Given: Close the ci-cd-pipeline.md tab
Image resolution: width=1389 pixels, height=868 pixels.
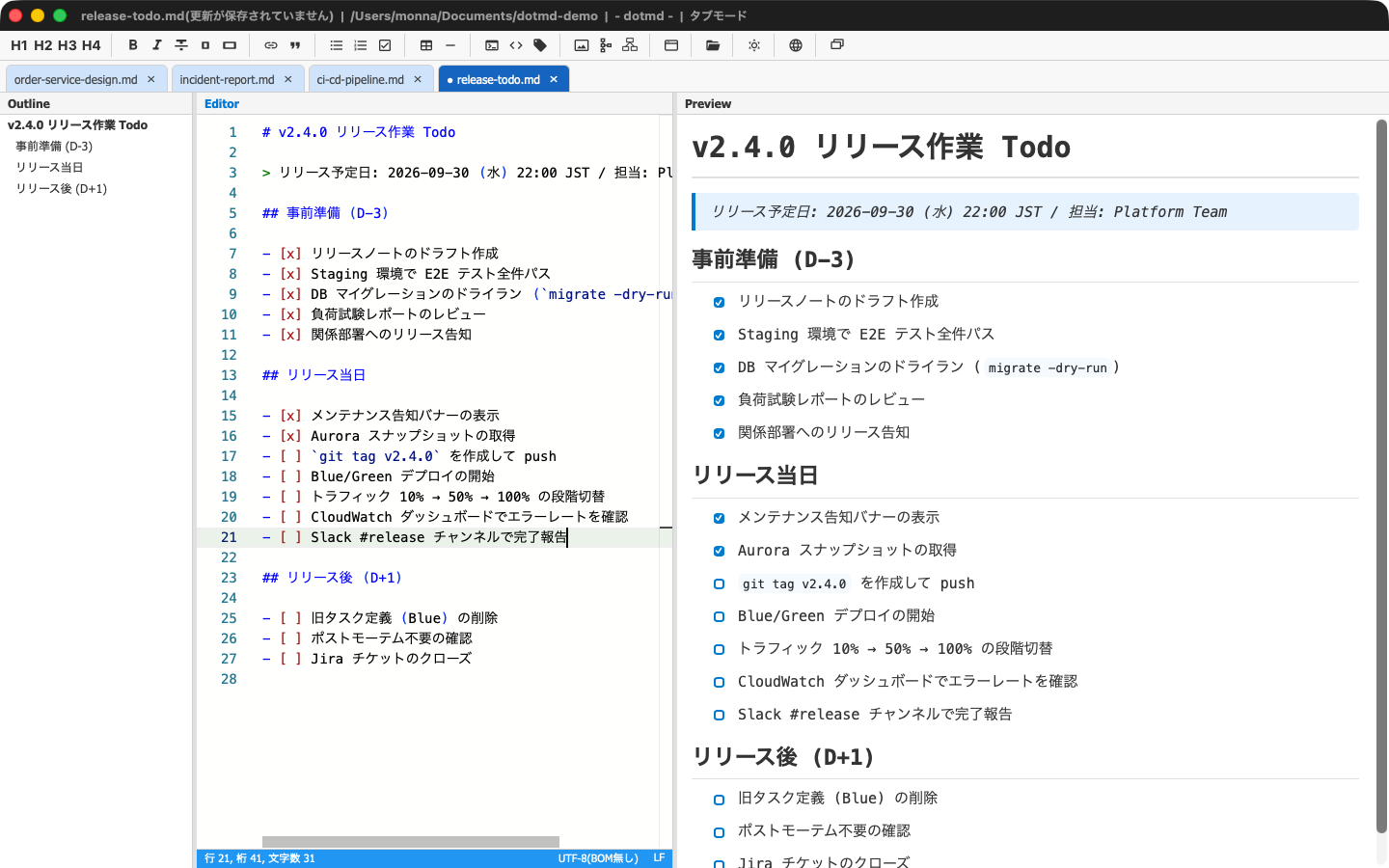Looking at the screenshot, I should (x=418, y=79).
